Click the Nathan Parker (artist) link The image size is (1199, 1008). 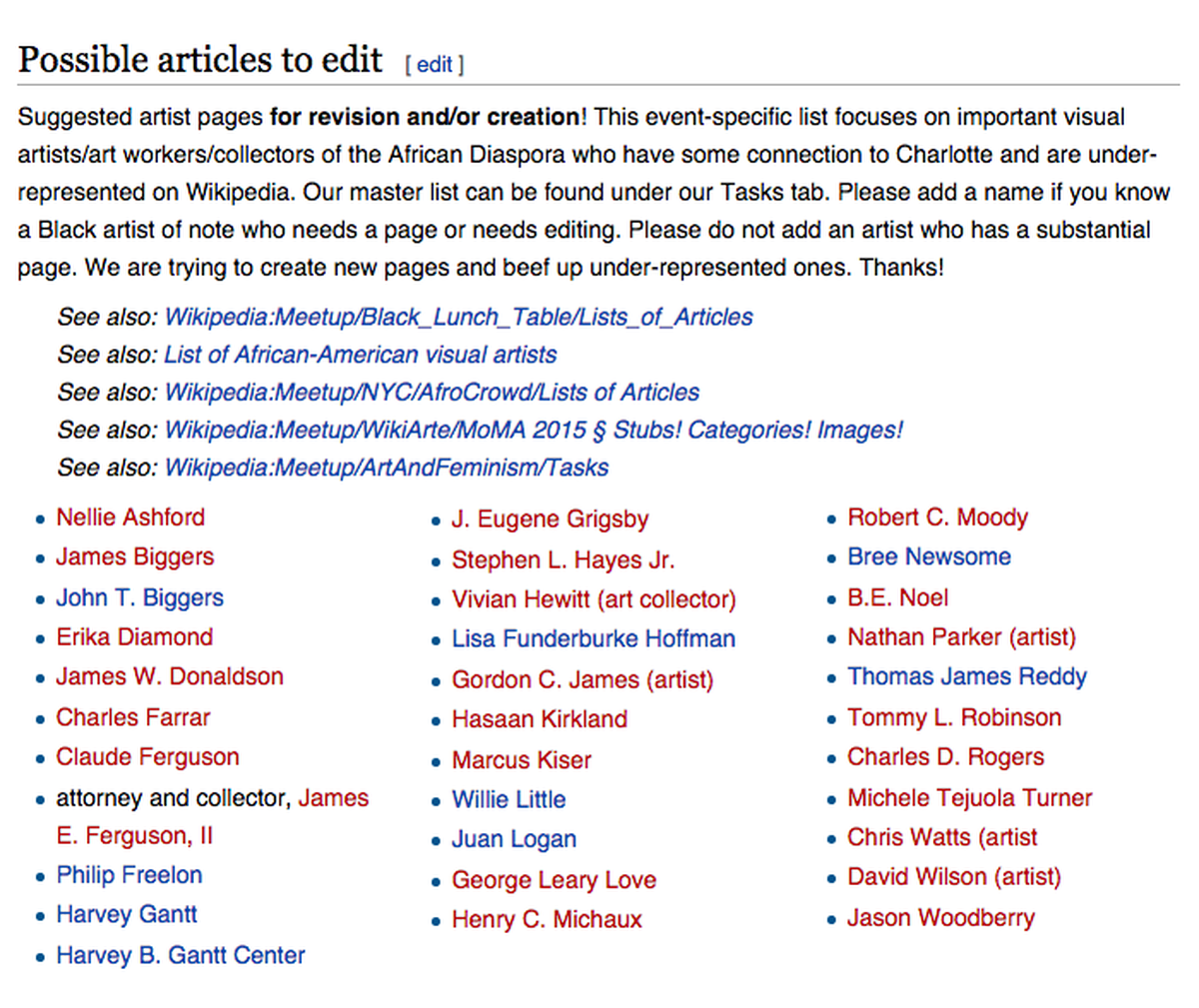click(x=961, y=637)
